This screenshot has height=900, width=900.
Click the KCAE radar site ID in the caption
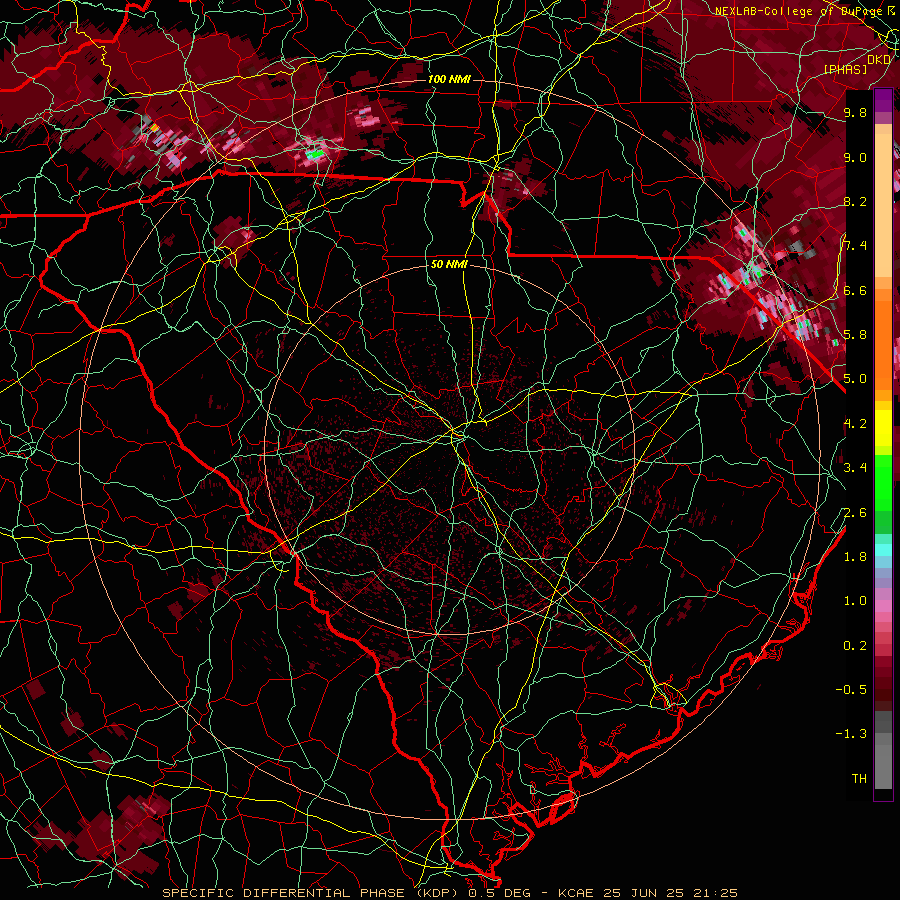576,893
